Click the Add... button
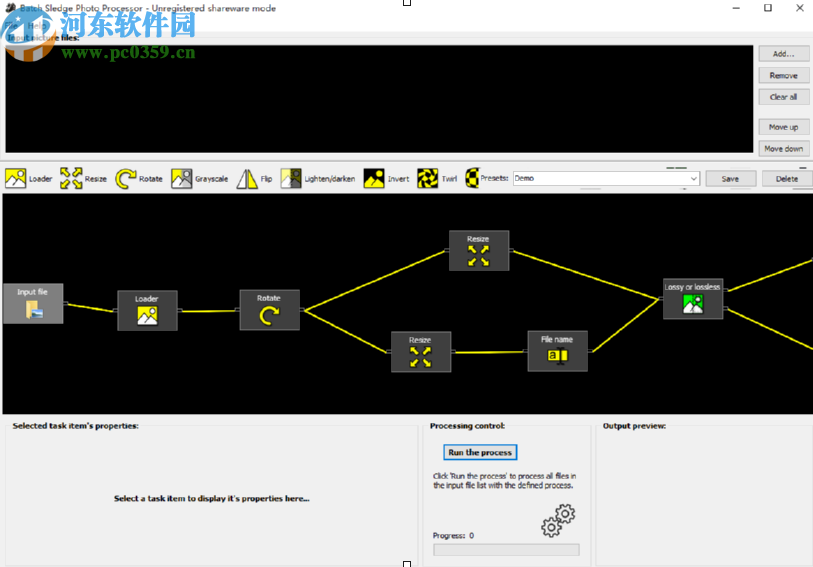The height and width of the screenshot is (567, 813). click(x=783, y=54)
